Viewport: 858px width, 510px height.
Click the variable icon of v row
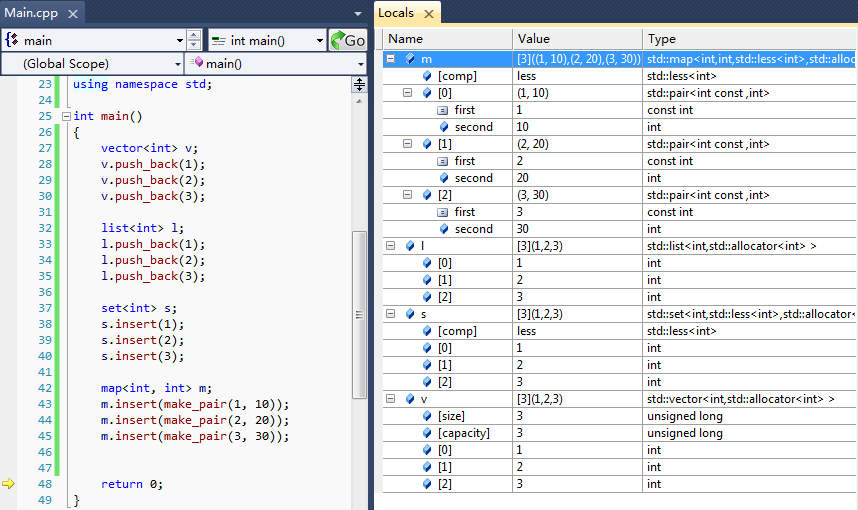coord(410,398)
